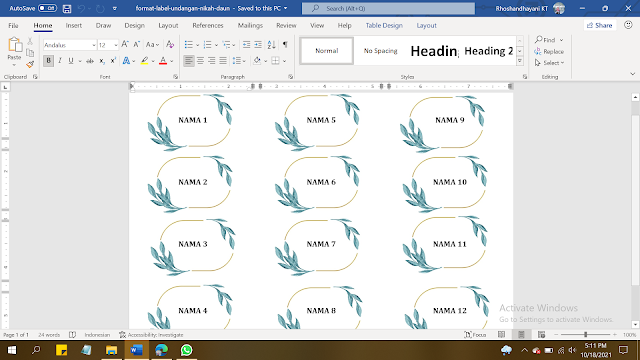
Task: Click the Copy icon
Action: (x=30, y=53)
